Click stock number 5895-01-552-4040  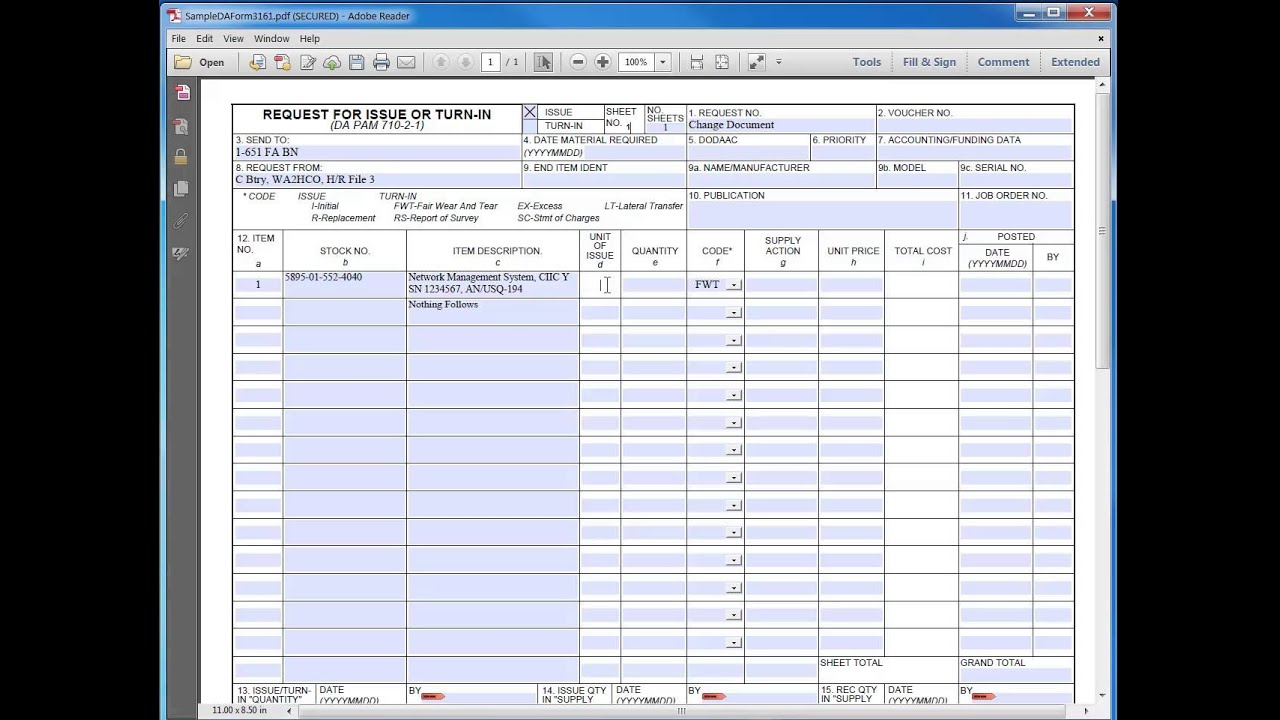point(323,277)
